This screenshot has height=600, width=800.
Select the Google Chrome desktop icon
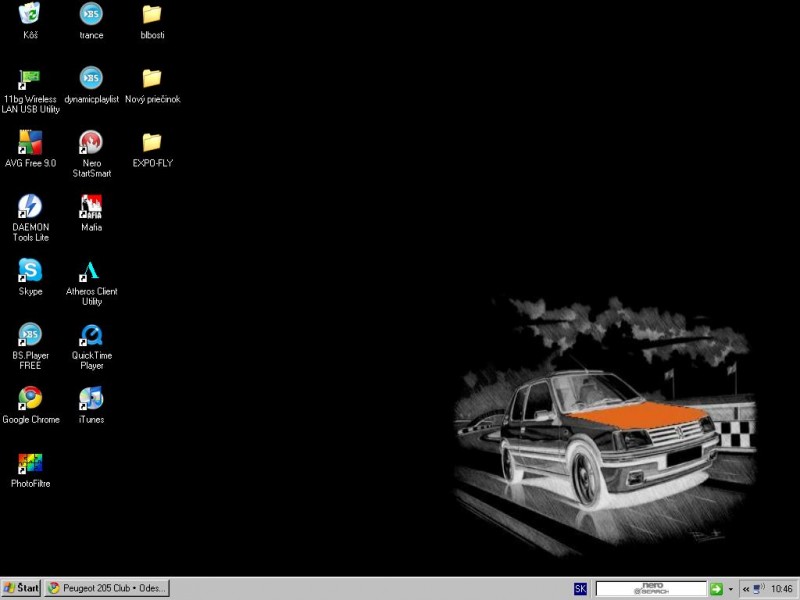(x=30, y=398)
